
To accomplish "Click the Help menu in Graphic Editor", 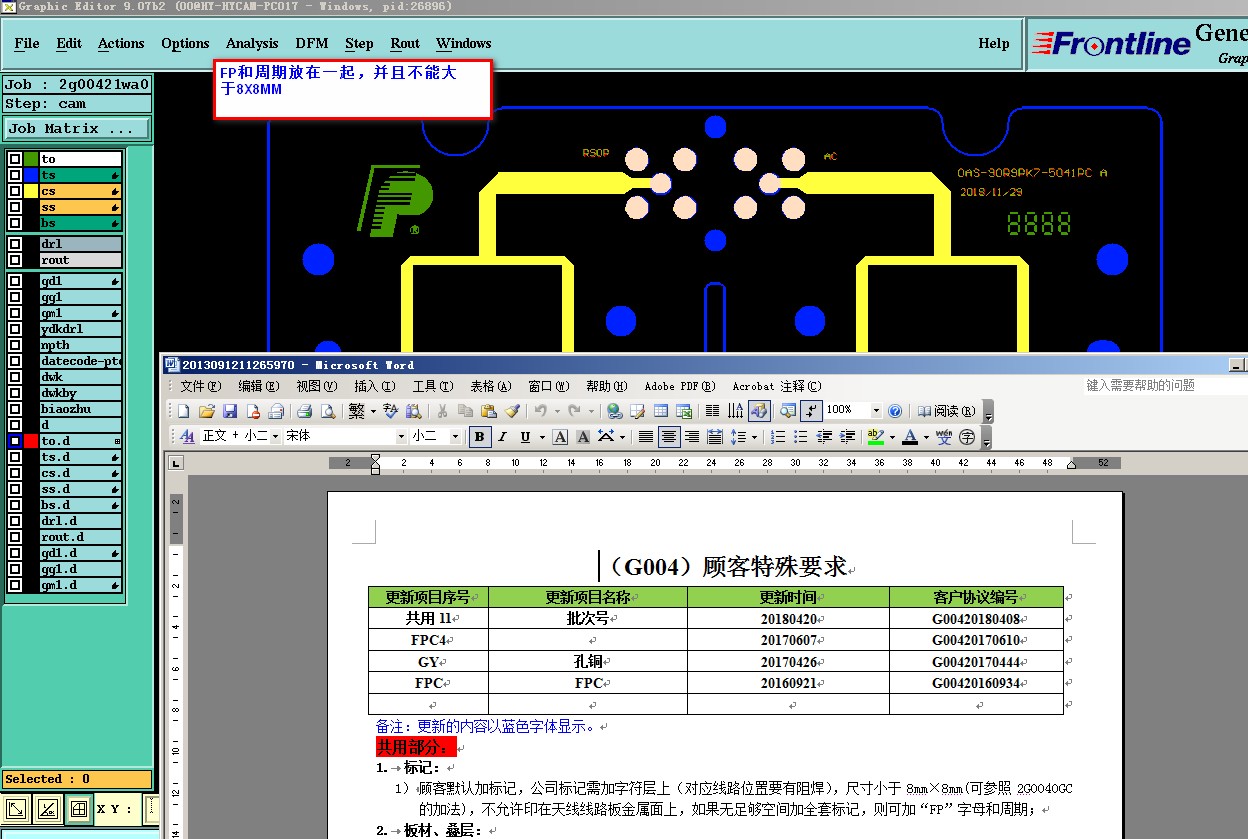I will click(994, 43).
